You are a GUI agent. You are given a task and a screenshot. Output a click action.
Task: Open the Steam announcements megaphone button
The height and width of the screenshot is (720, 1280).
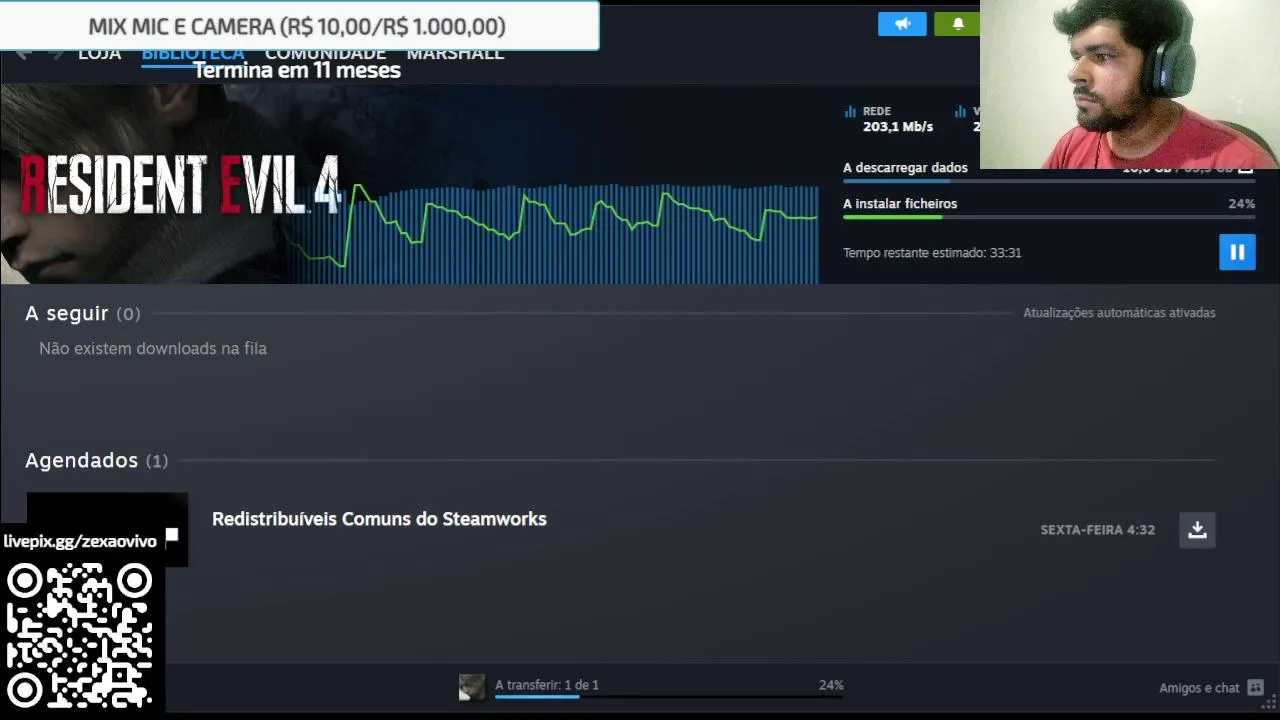[x=902, y=24]
